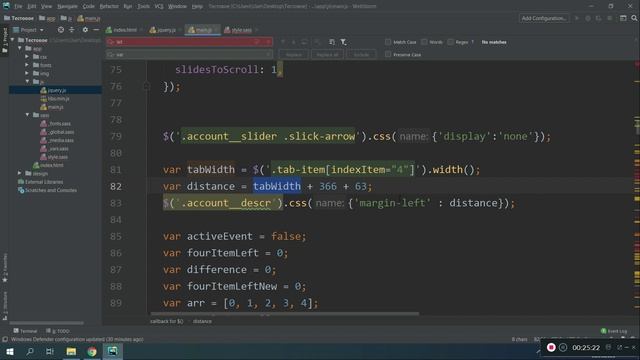Collapse the root project folder in tree

click(x=12, y=40)
